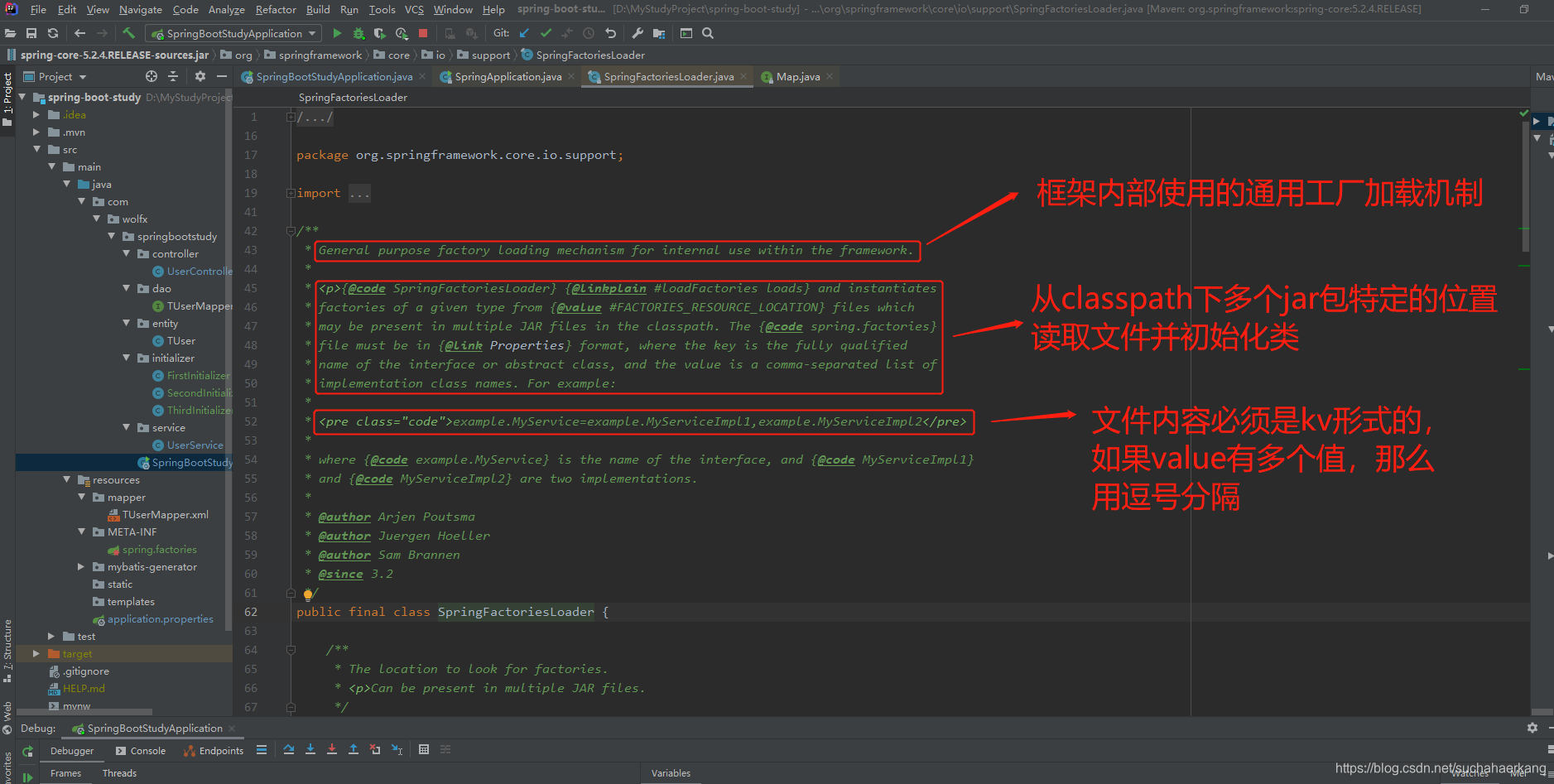This screenshot has width=1554, height=784.
Task: Open the Endpoints tab in Debug panel
Action: [214, 751]
